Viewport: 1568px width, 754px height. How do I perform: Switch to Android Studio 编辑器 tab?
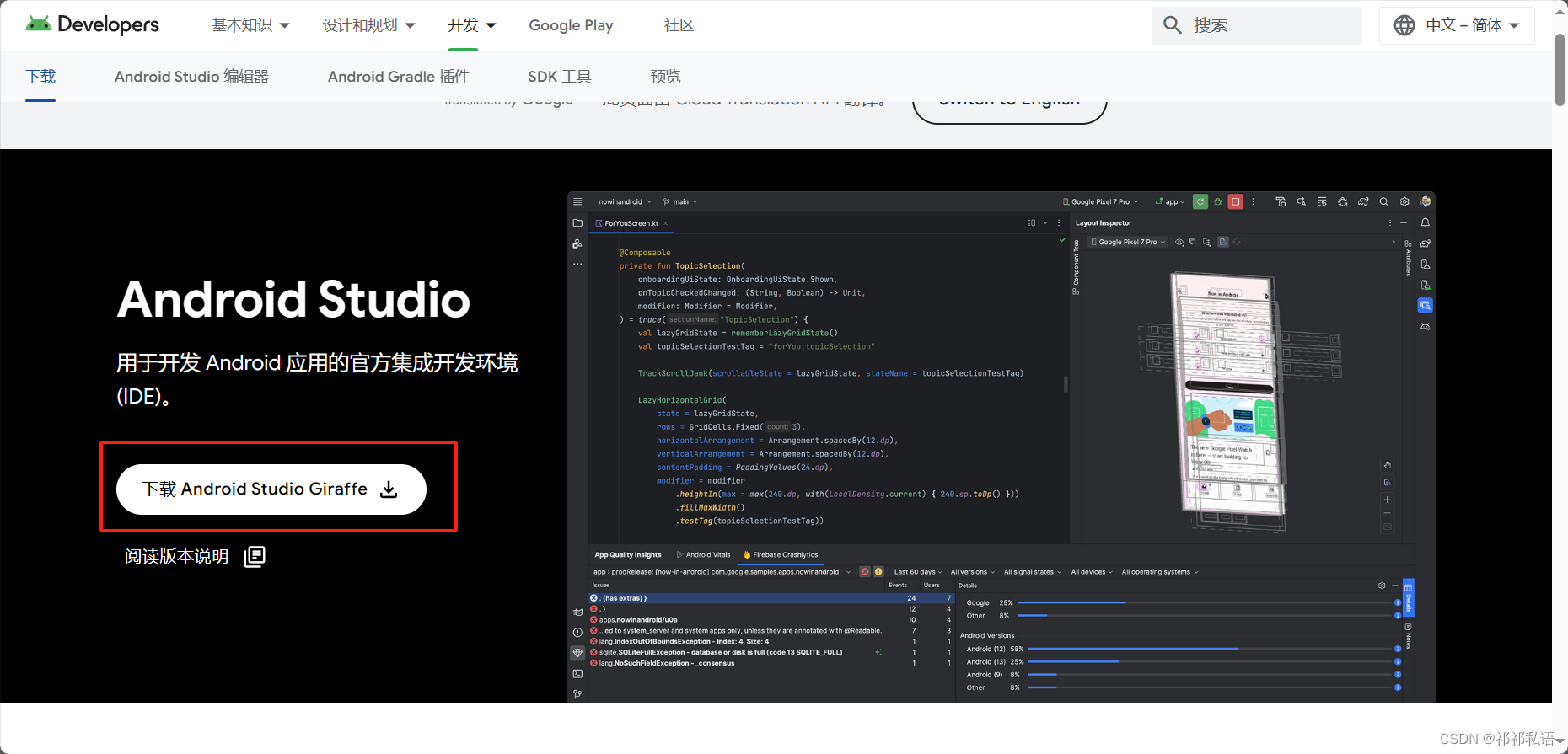[x=191, y=77]
